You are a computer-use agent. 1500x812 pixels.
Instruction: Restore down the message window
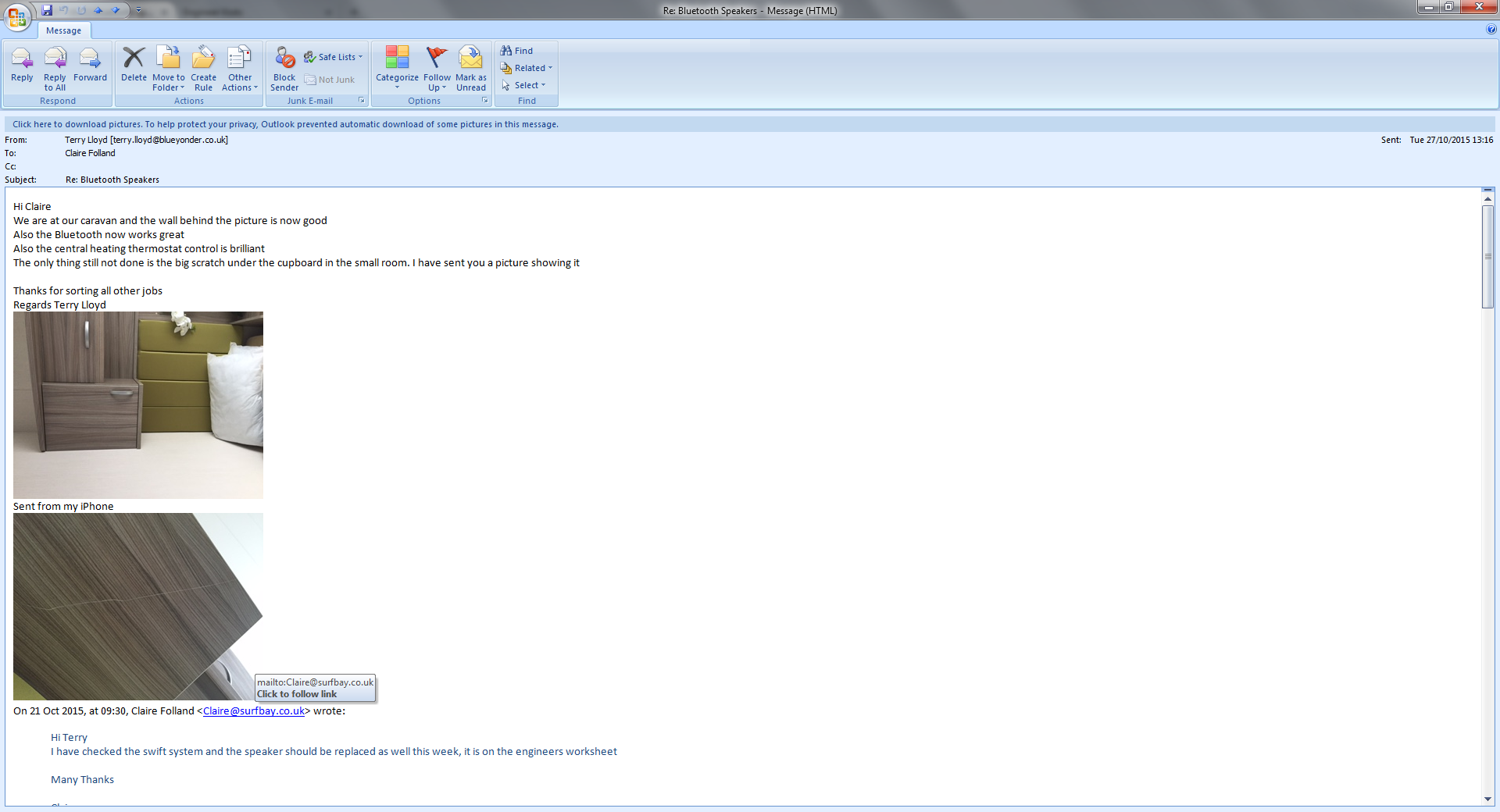1449,7
